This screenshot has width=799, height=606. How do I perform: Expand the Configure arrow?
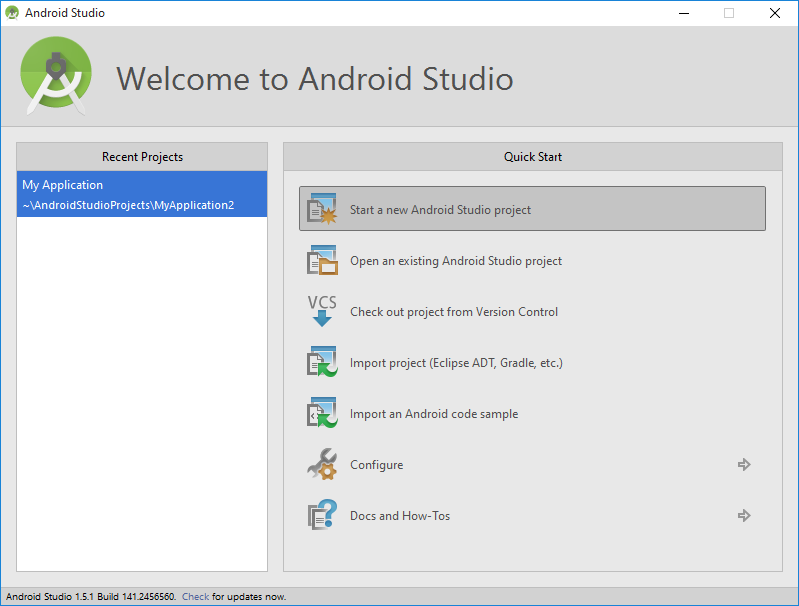tap(744, 464)
